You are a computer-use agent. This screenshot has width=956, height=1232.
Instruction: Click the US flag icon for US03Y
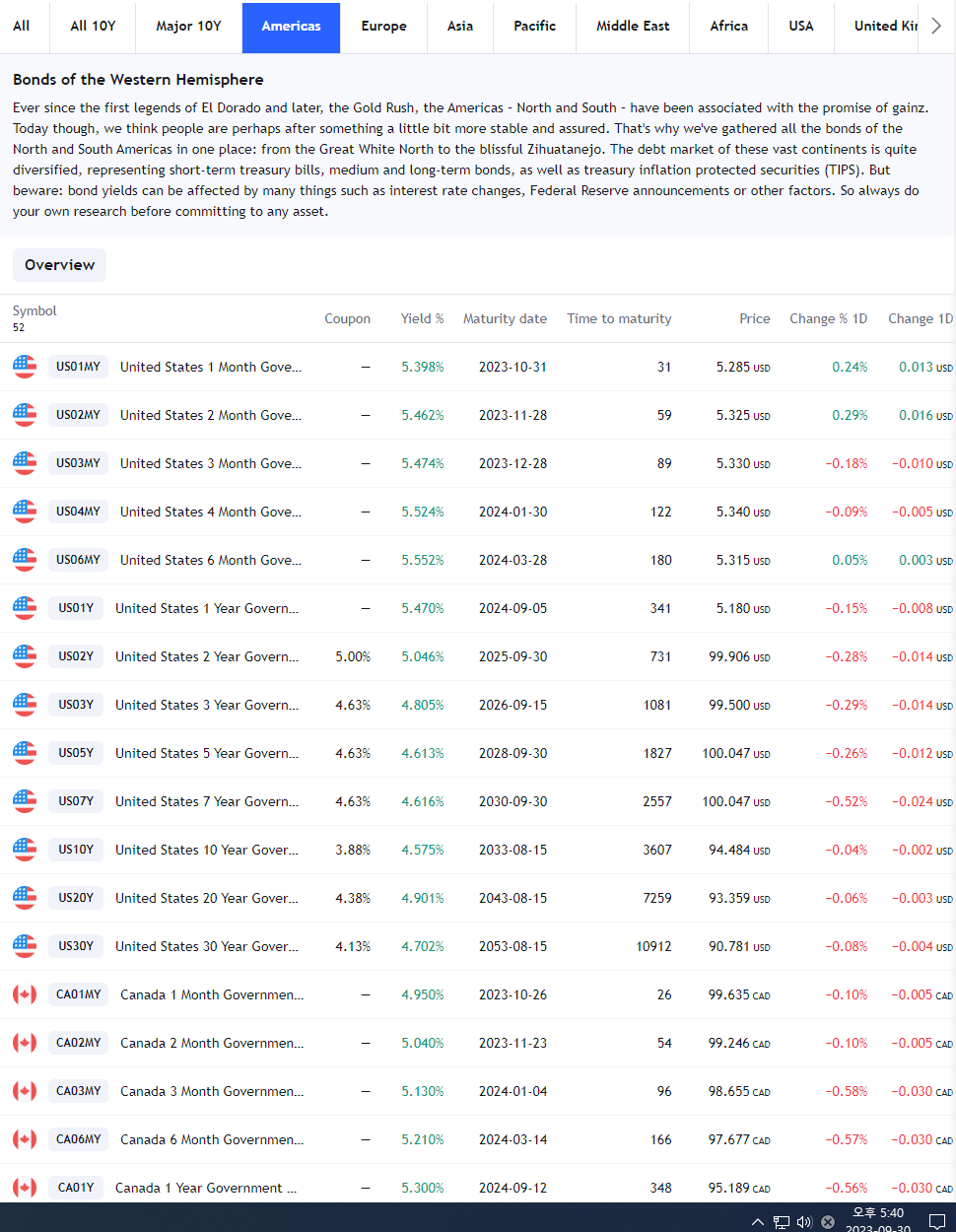tap(25, 705)
